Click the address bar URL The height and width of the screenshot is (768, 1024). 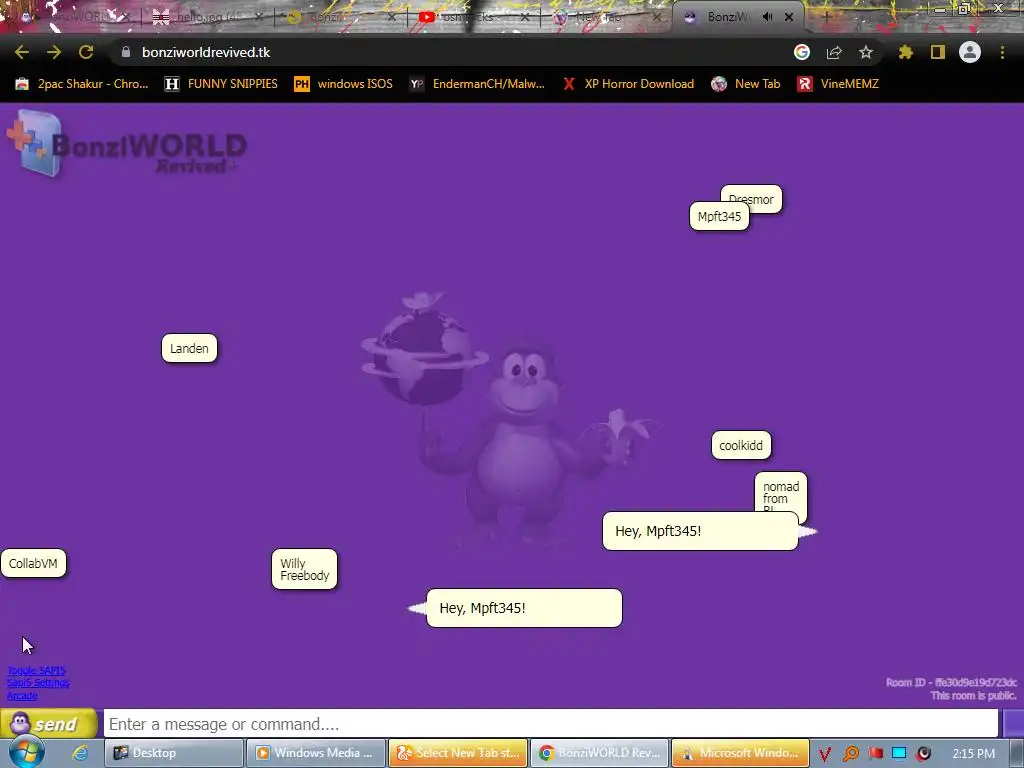point(206,52)
